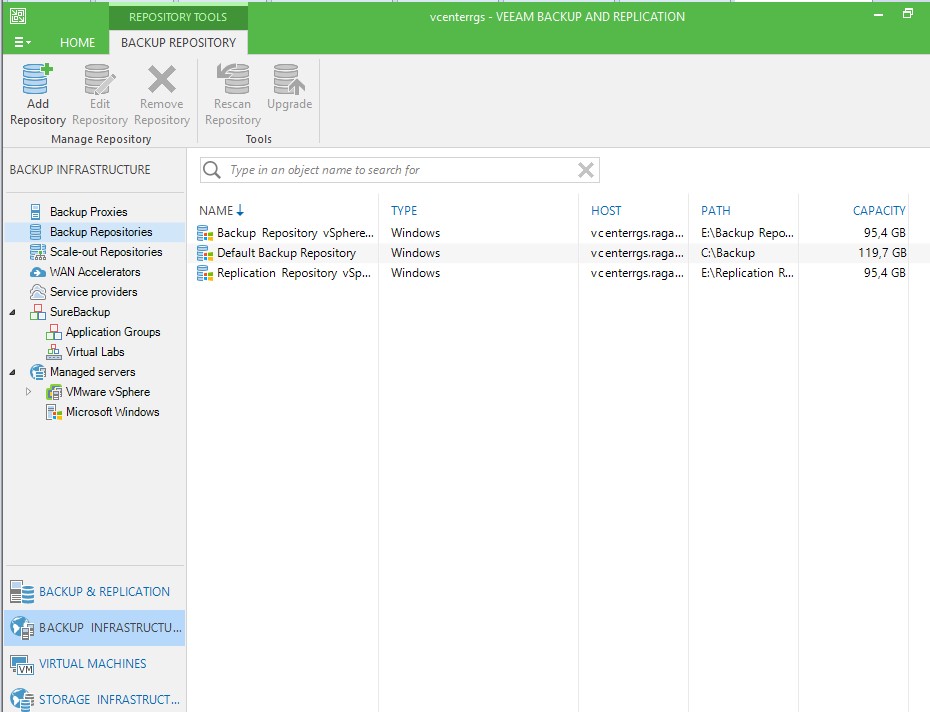The image size is (930, 712).
Task: Select the Upgrade tool in the ribbon
Action: point(289,90)
